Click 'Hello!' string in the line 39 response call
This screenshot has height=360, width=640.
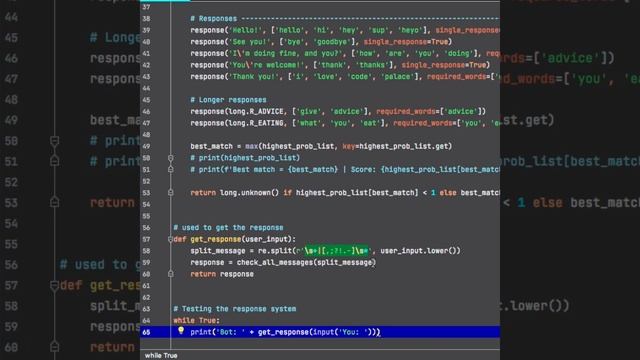pyautogui.click(x=245, y=30)
